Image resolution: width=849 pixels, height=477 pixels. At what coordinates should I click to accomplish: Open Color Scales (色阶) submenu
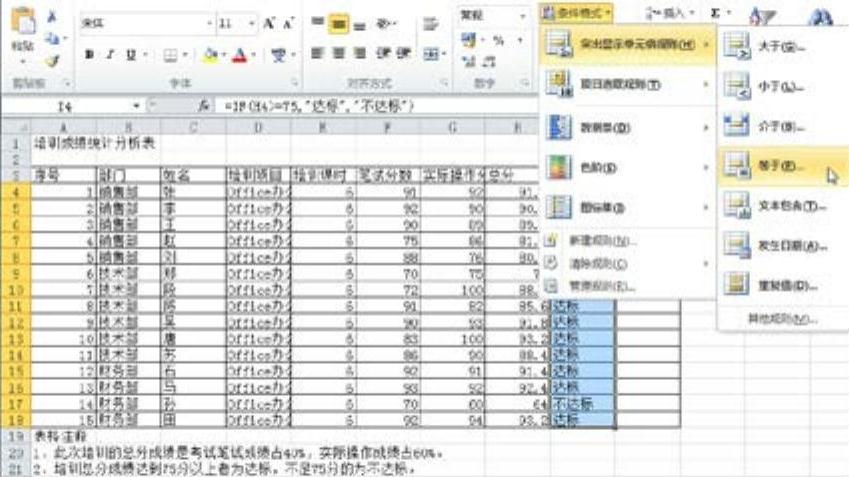pyautogui.click(x=628, y=167)
